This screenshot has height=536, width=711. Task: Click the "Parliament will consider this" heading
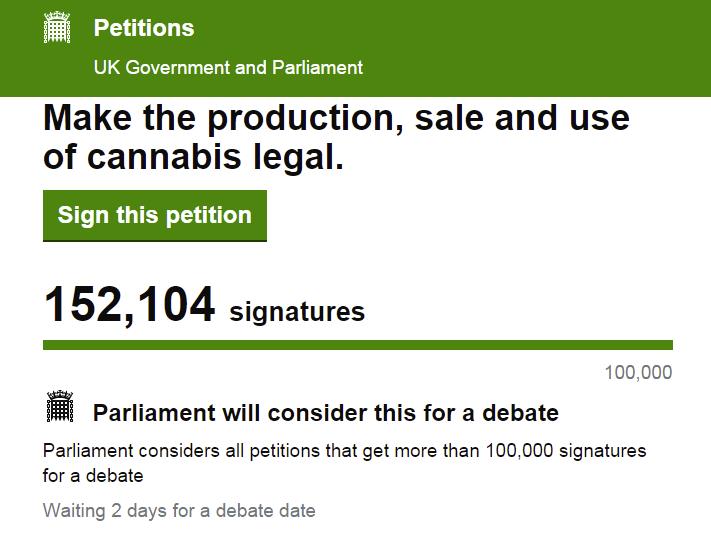point(325,413)
